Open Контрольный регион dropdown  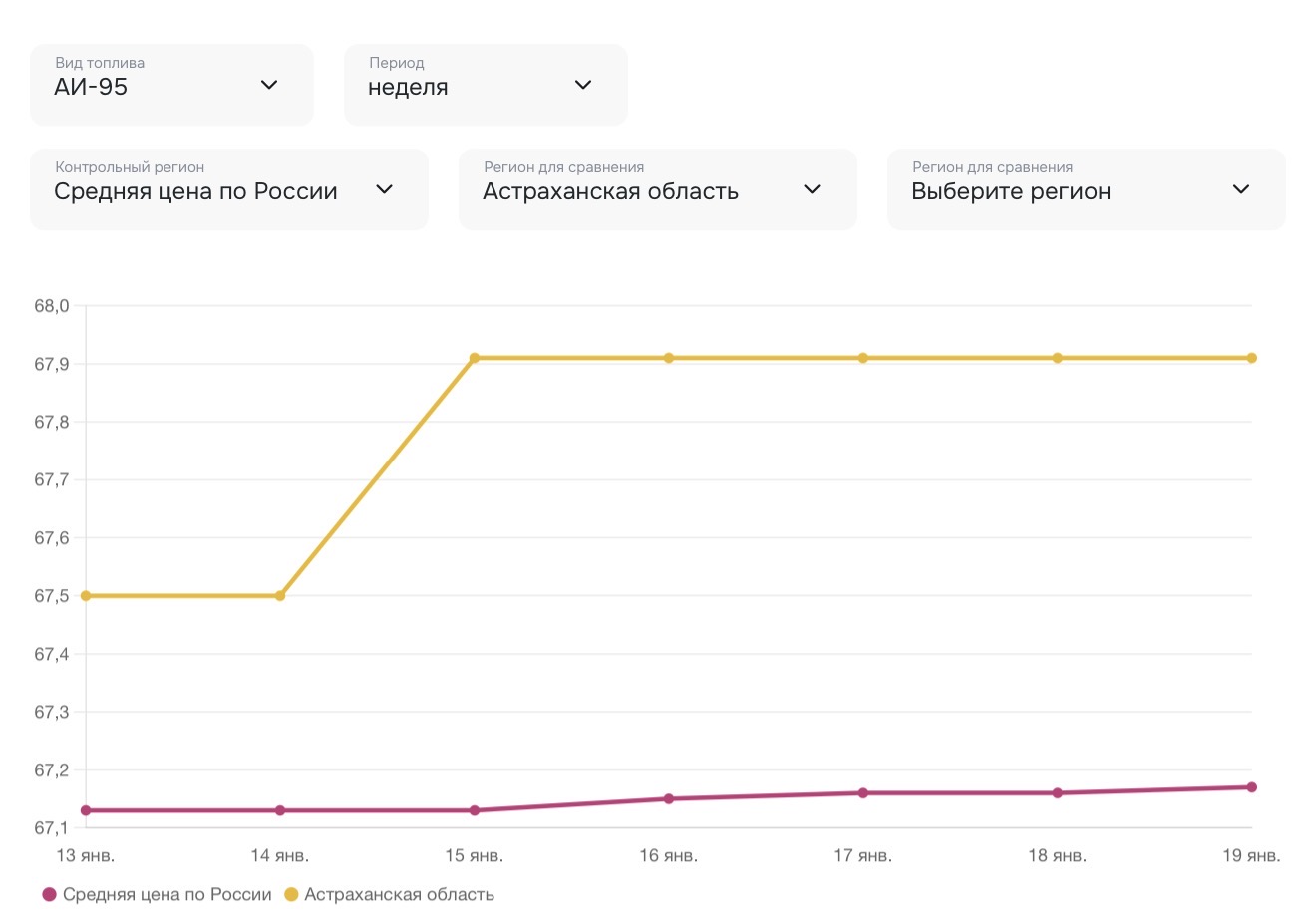tap(228, 190)
